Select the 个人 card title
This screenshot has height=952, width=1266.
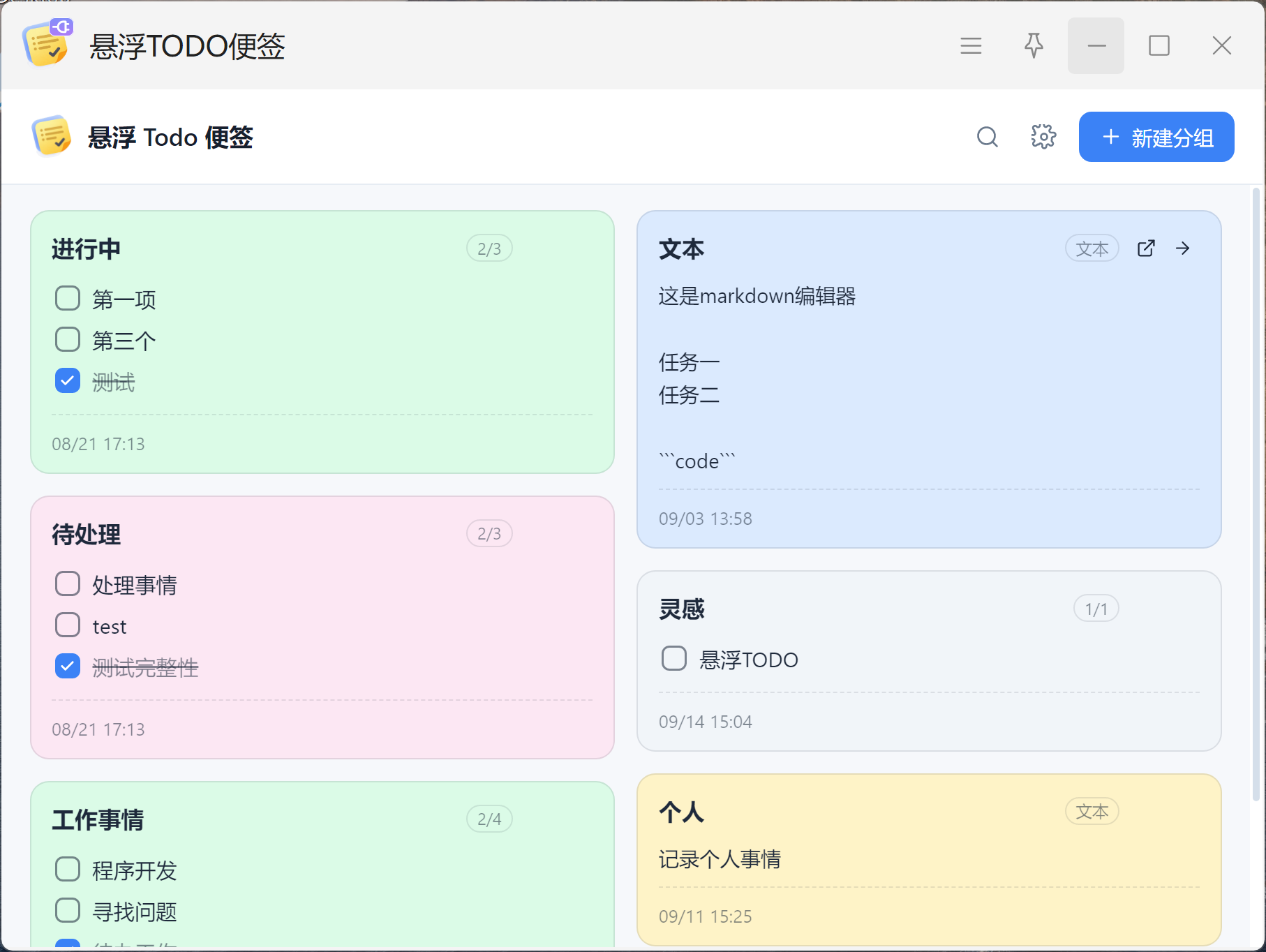coord(682,812)
